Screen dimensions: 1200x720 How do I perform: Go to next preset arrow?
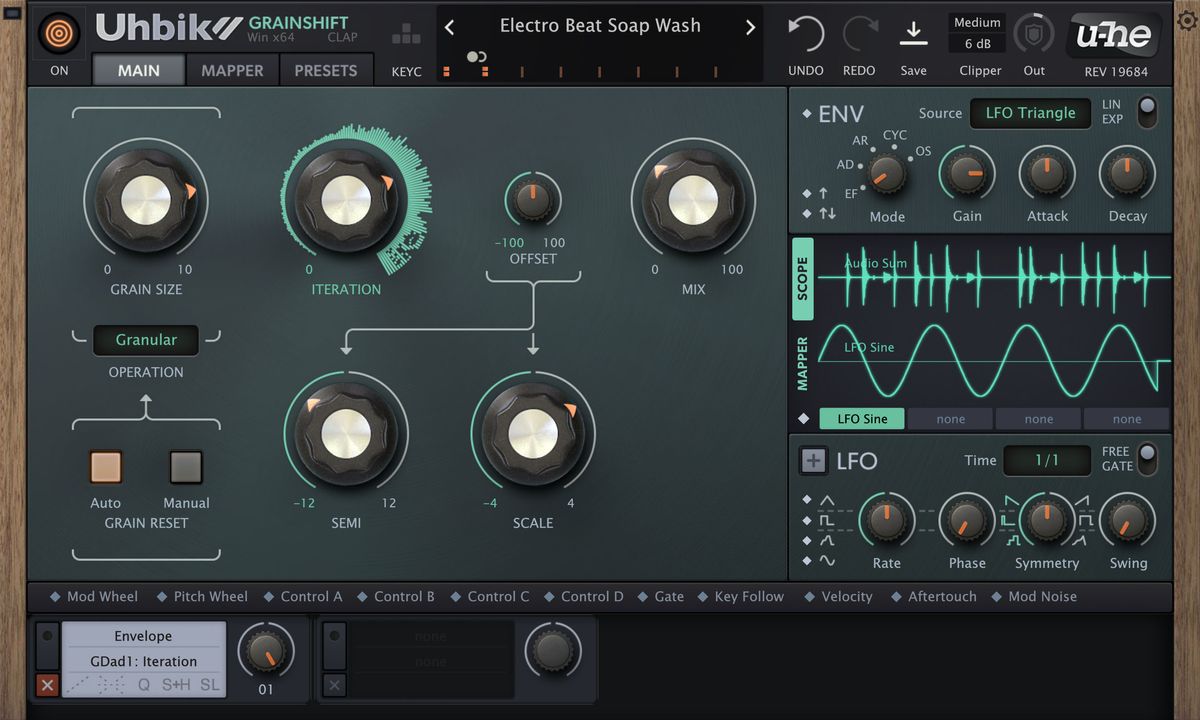[750, 27]
